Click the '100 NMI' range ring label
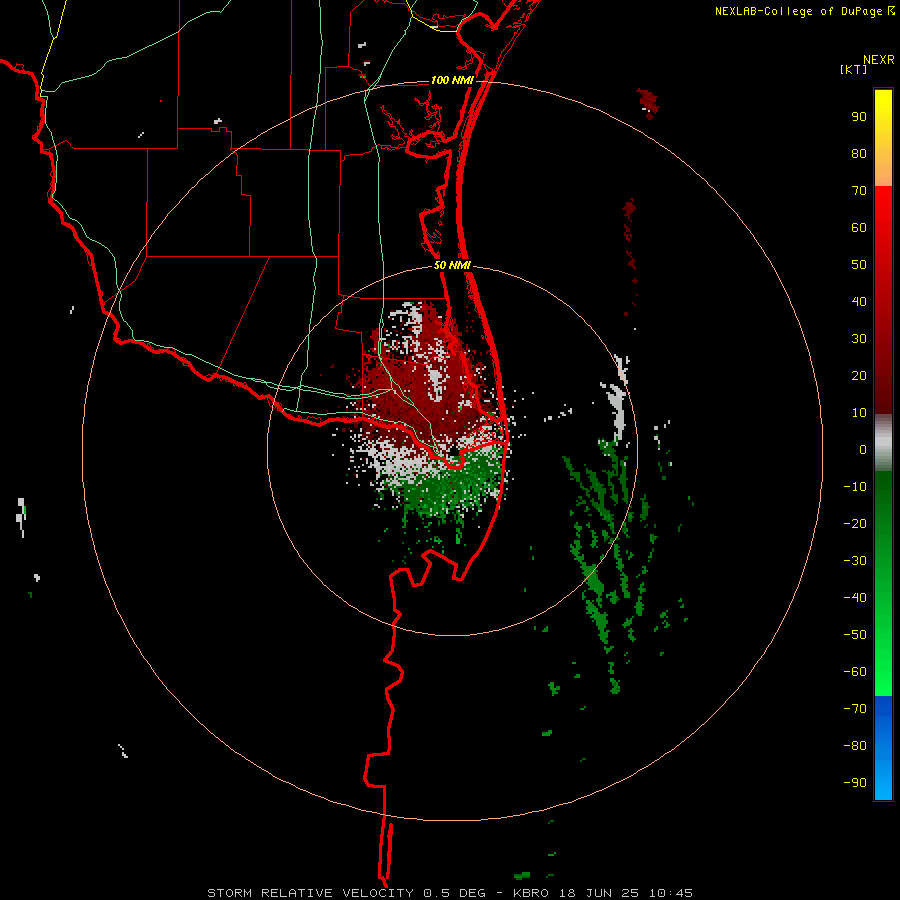The width and height of the screenshot is (900, 900). (x=452, y=80)
